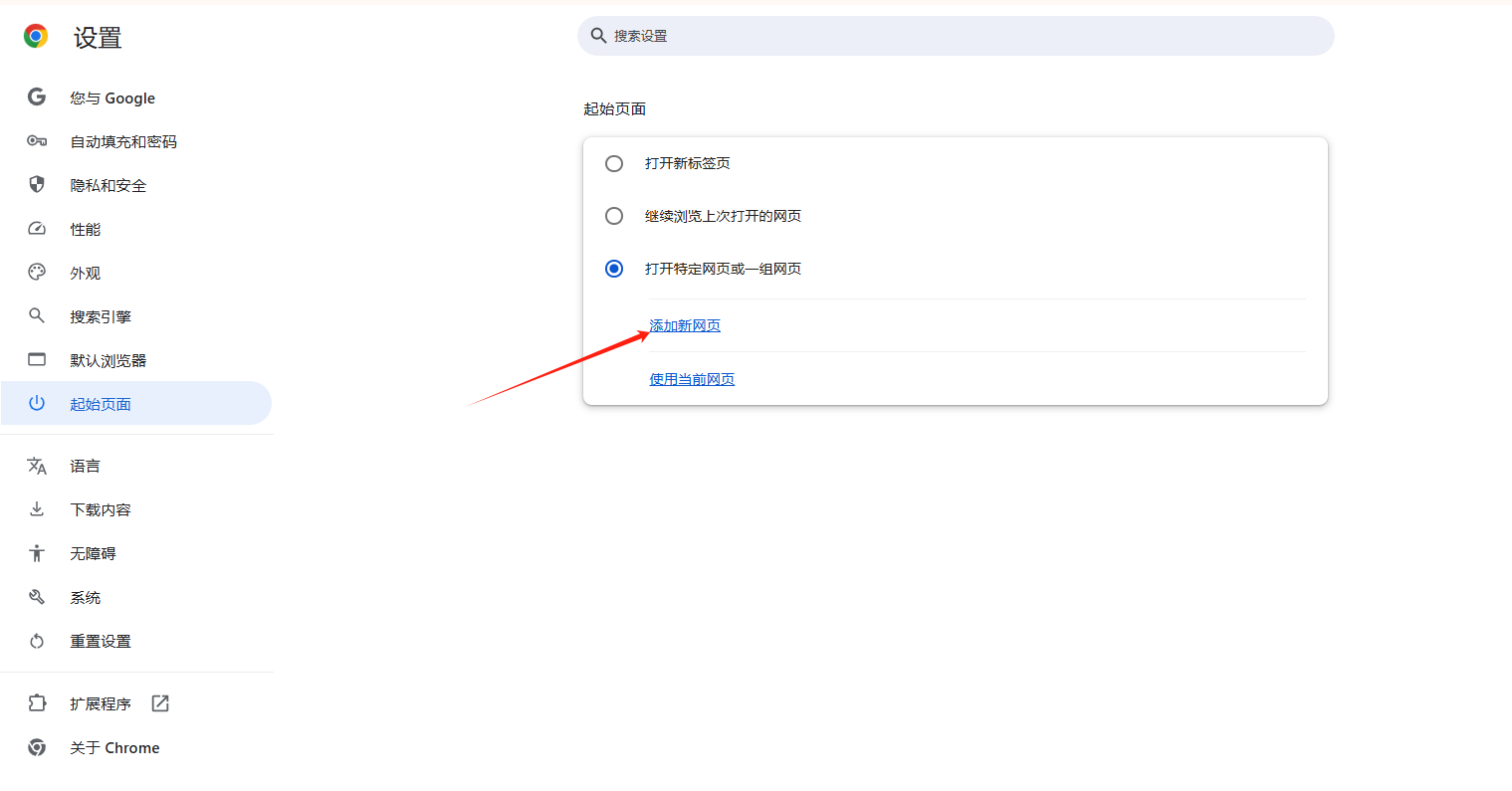
Task: Click the 起始页面 section heading
Action: (615, 108)
